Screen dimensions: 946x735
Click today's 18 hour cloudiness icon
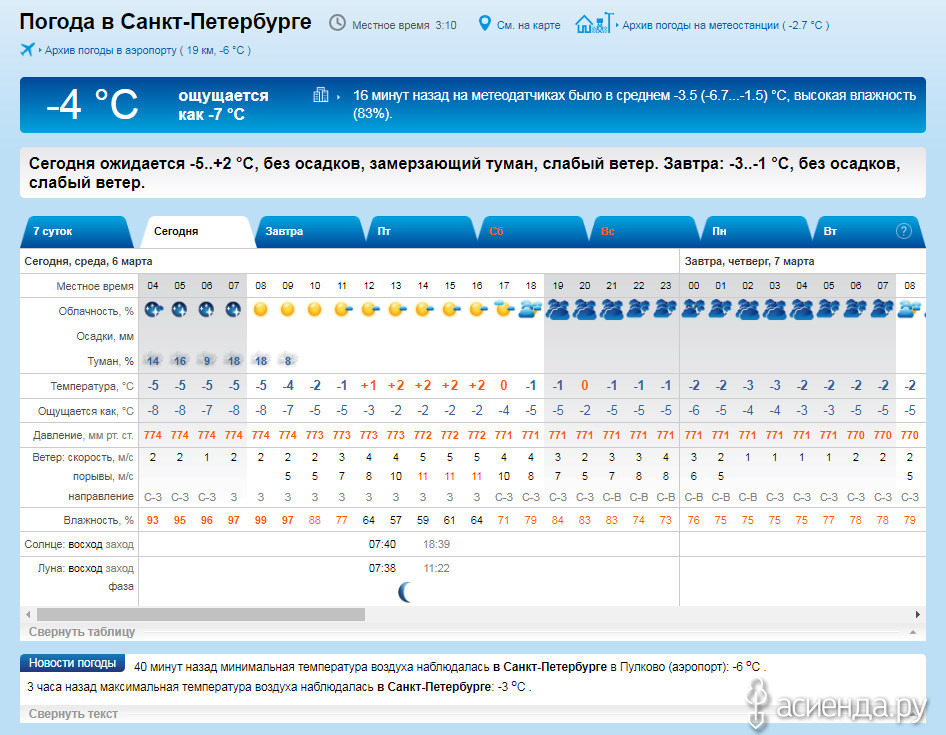click(x=530, y=310)
